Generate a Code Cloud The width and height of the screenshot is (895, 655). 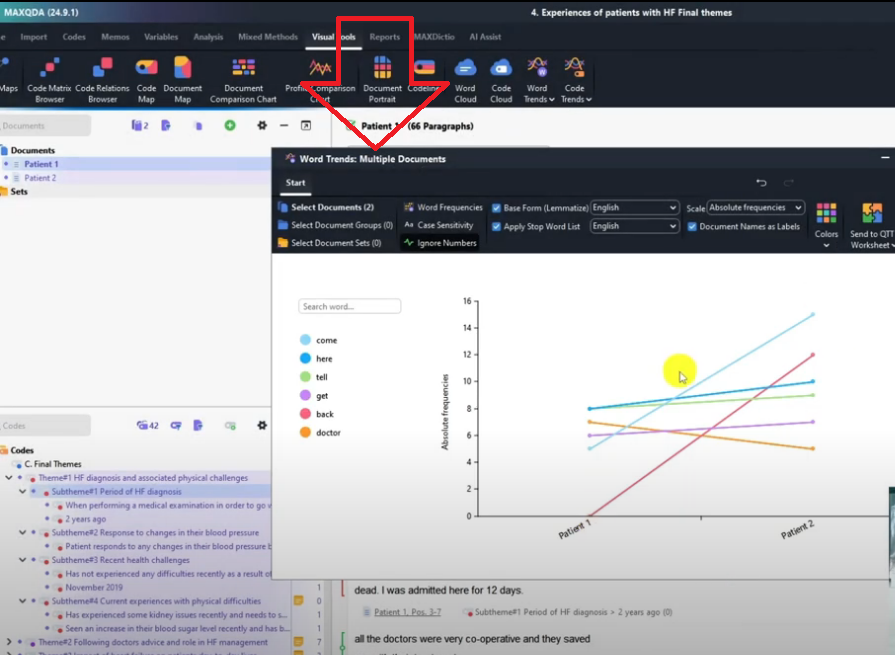point(501,80)
